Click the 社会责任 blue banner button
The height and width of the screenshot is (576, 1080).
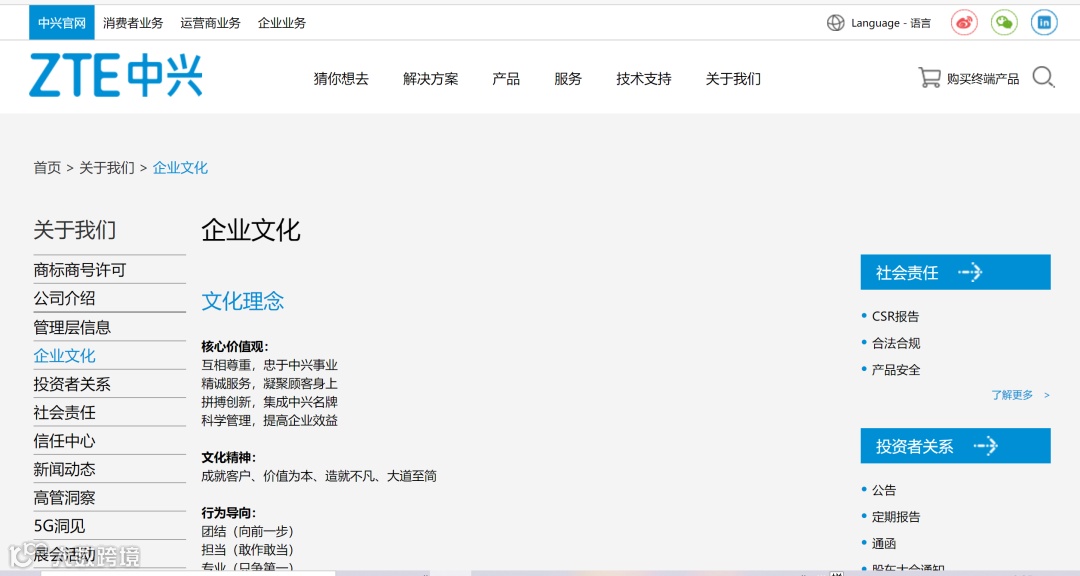(x=955, y=272)
